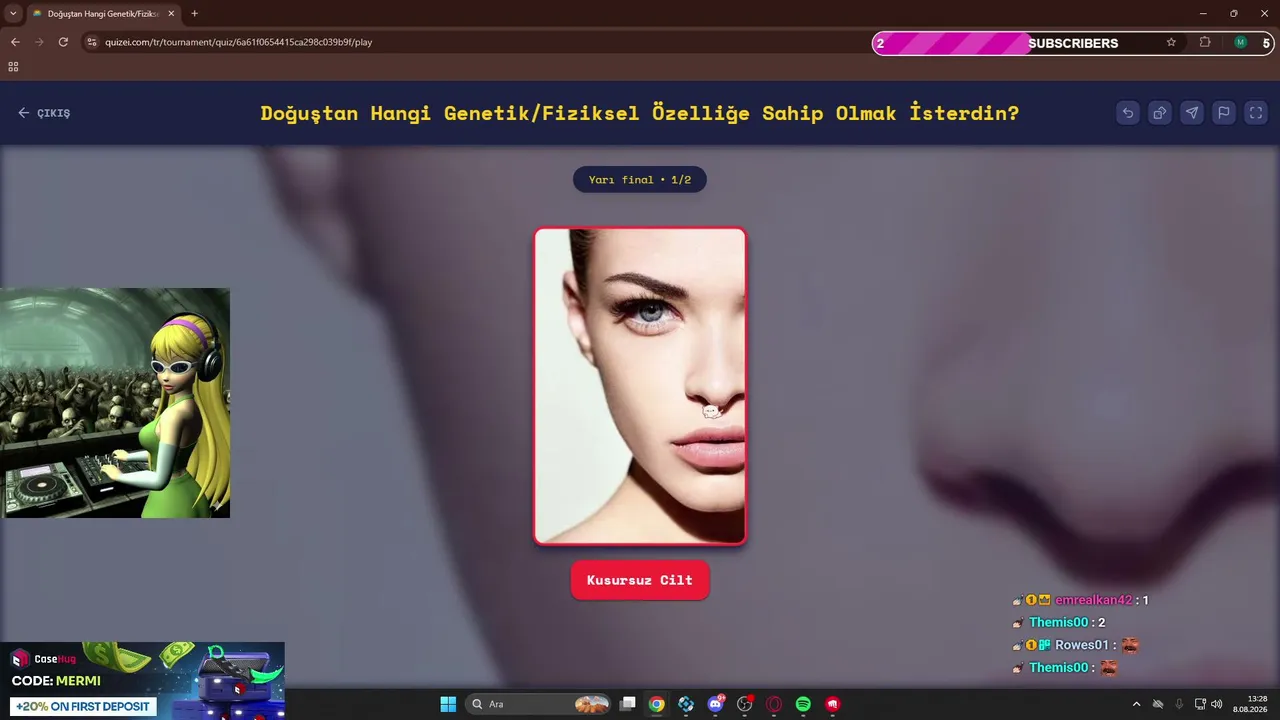Exit the quiz via ÇIKIŞ
This screenshot has width=1280, height=720.
coord(44,113)
